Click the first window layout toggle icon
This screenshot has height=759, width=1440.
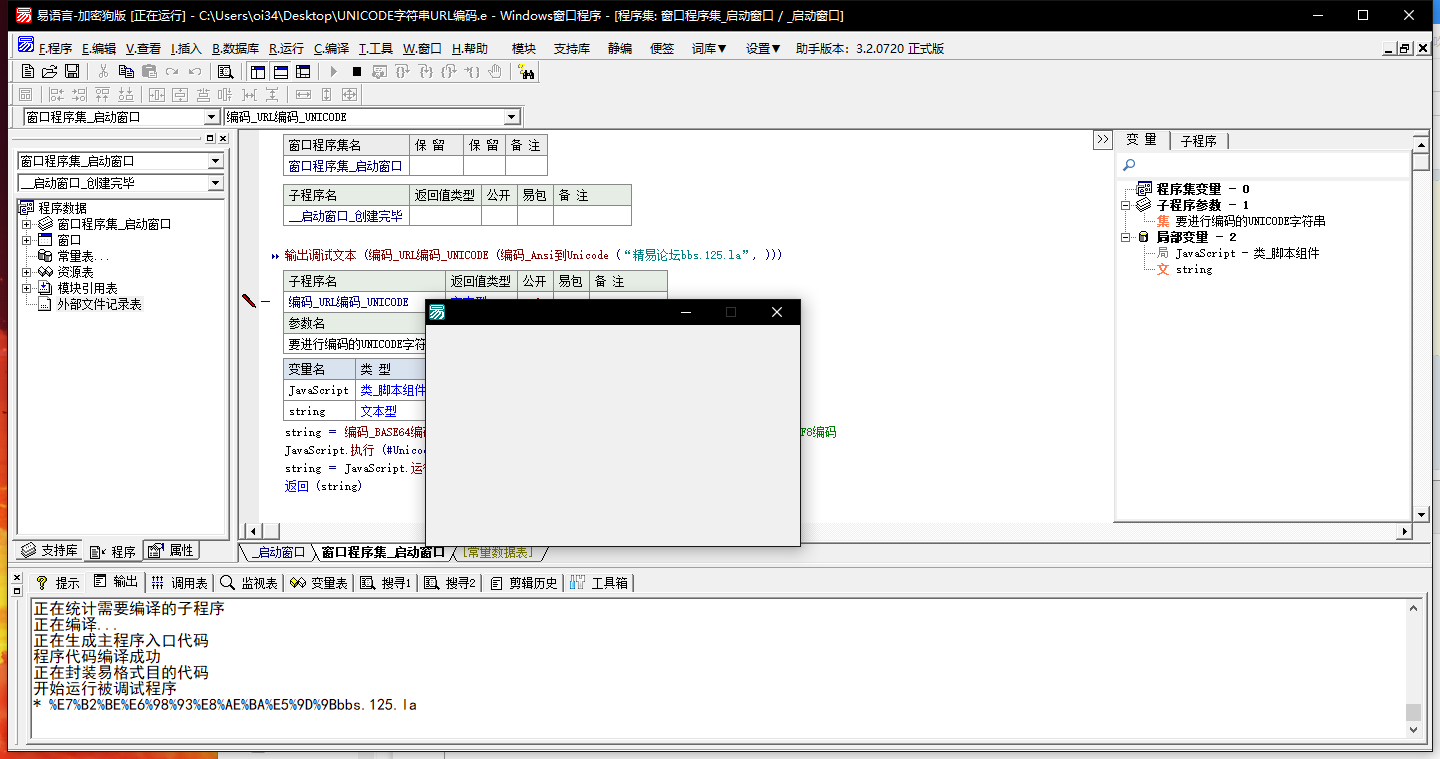click(x=258, y=71)
